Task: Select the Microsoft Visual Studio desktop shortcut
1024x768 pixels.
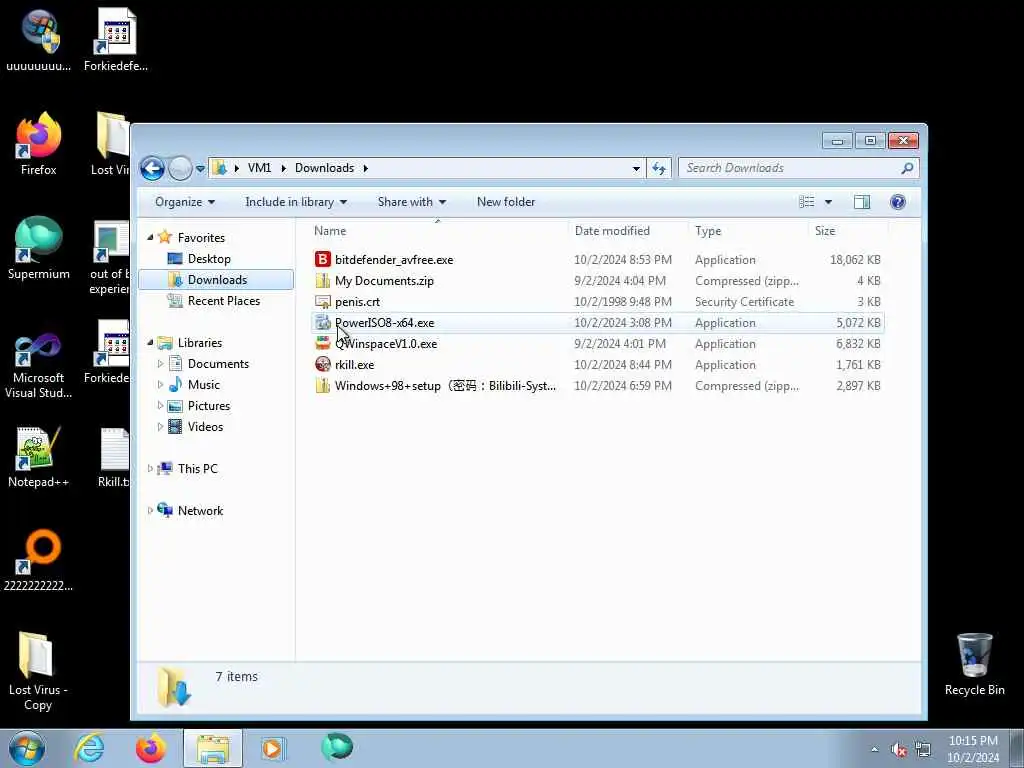Action: (x=39, y=366)
